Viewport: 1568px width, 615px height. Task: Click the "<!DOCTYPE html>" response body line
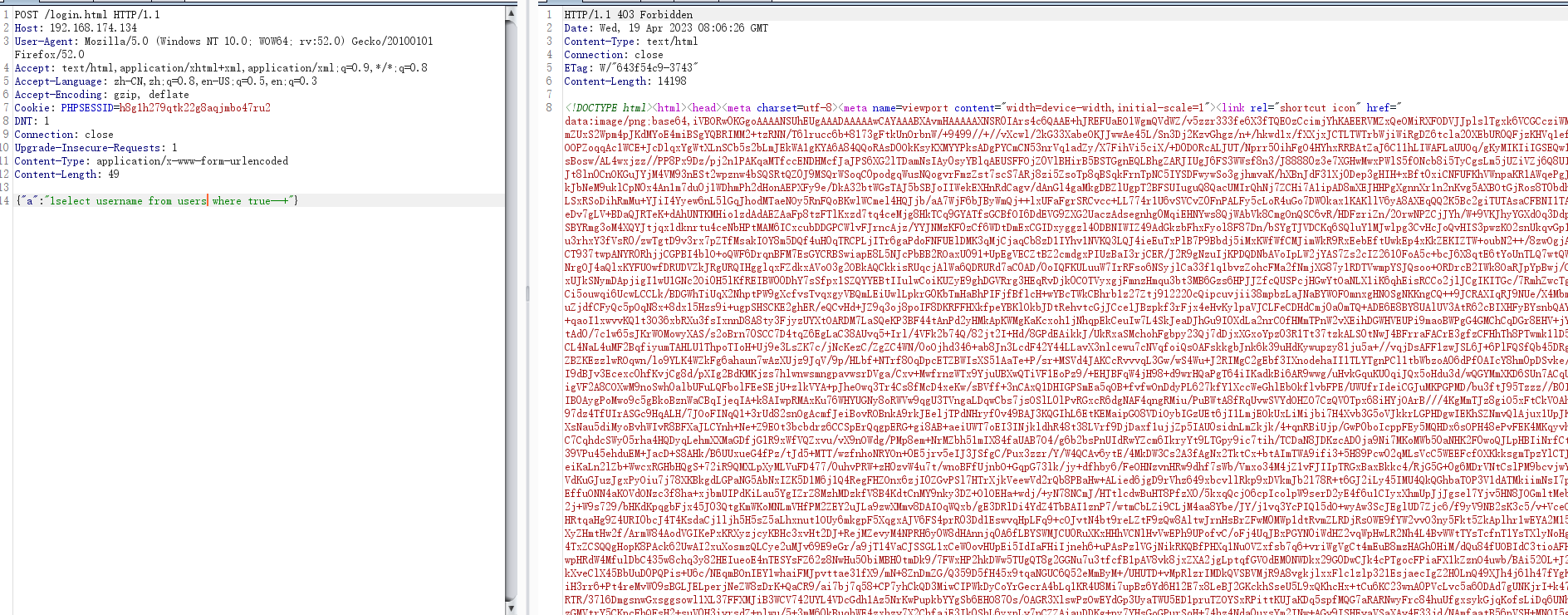coord(982,107)
